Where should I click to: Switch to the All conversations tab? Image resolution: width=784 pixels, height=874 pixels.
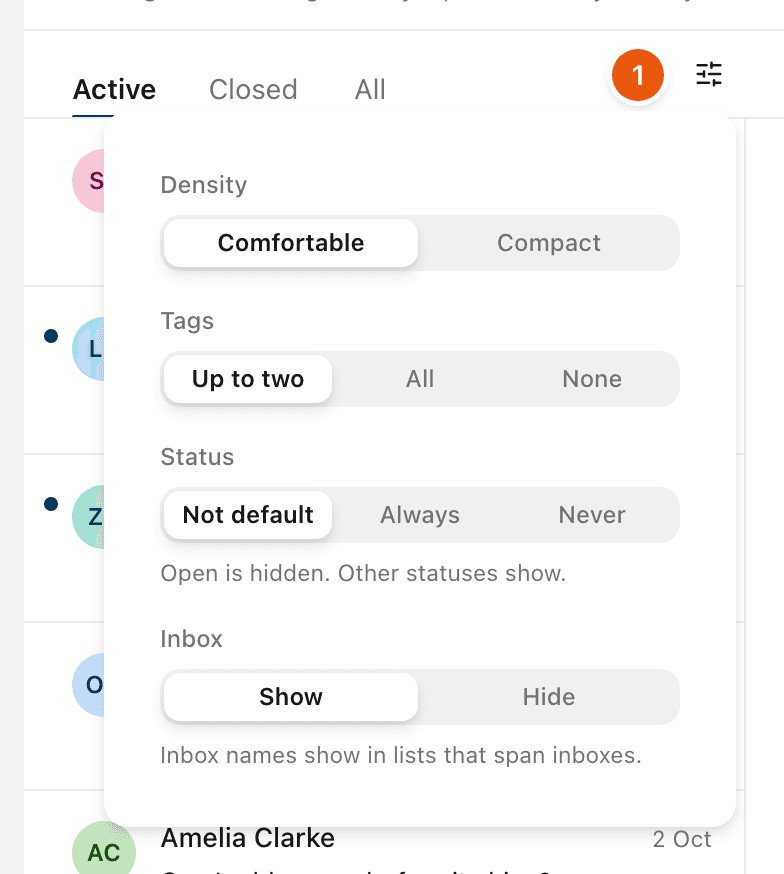pyautogui.click(x=370, y=90)
